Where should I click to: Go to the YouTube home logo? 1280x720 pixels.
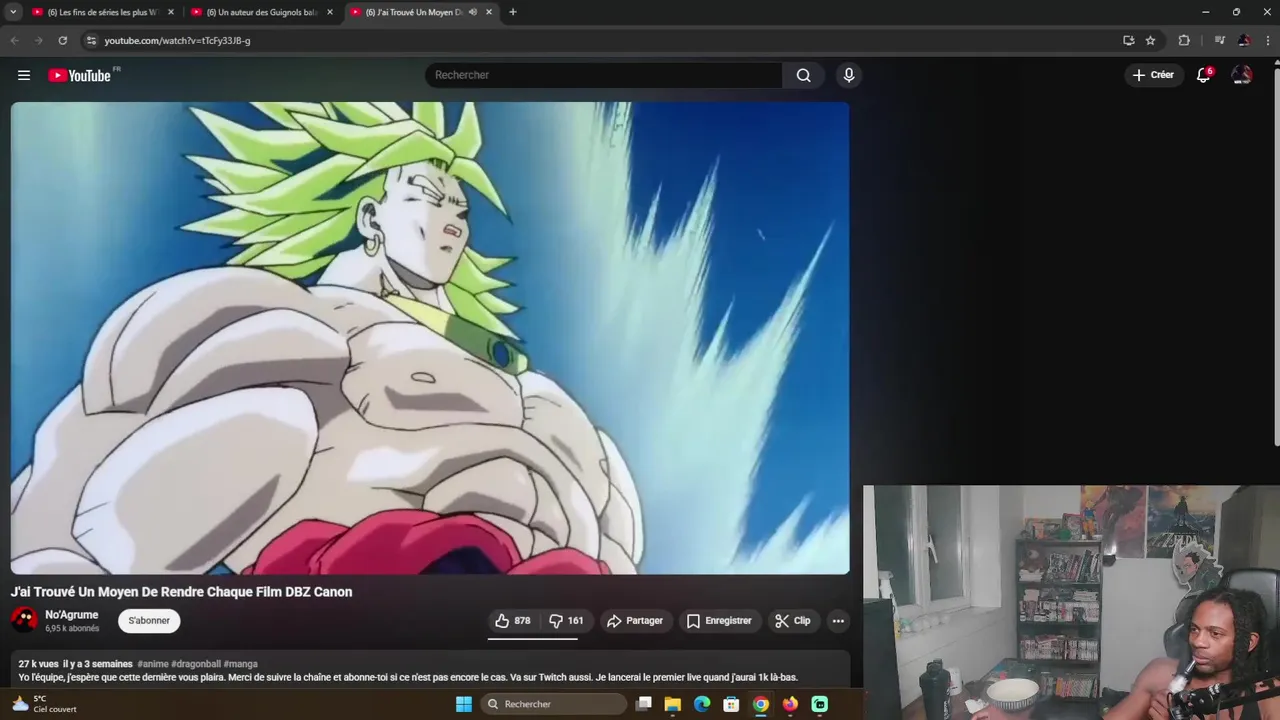click(80, 75)
